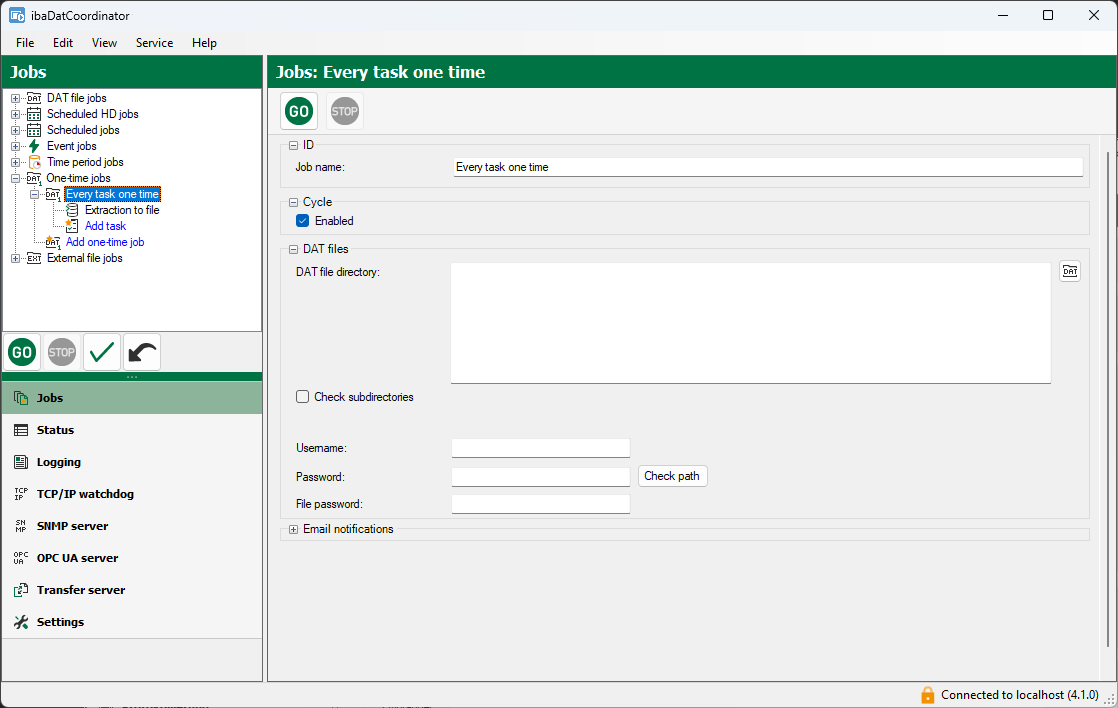
Task: Browse for DAT file directory icon
Action: coord(1070,271)
